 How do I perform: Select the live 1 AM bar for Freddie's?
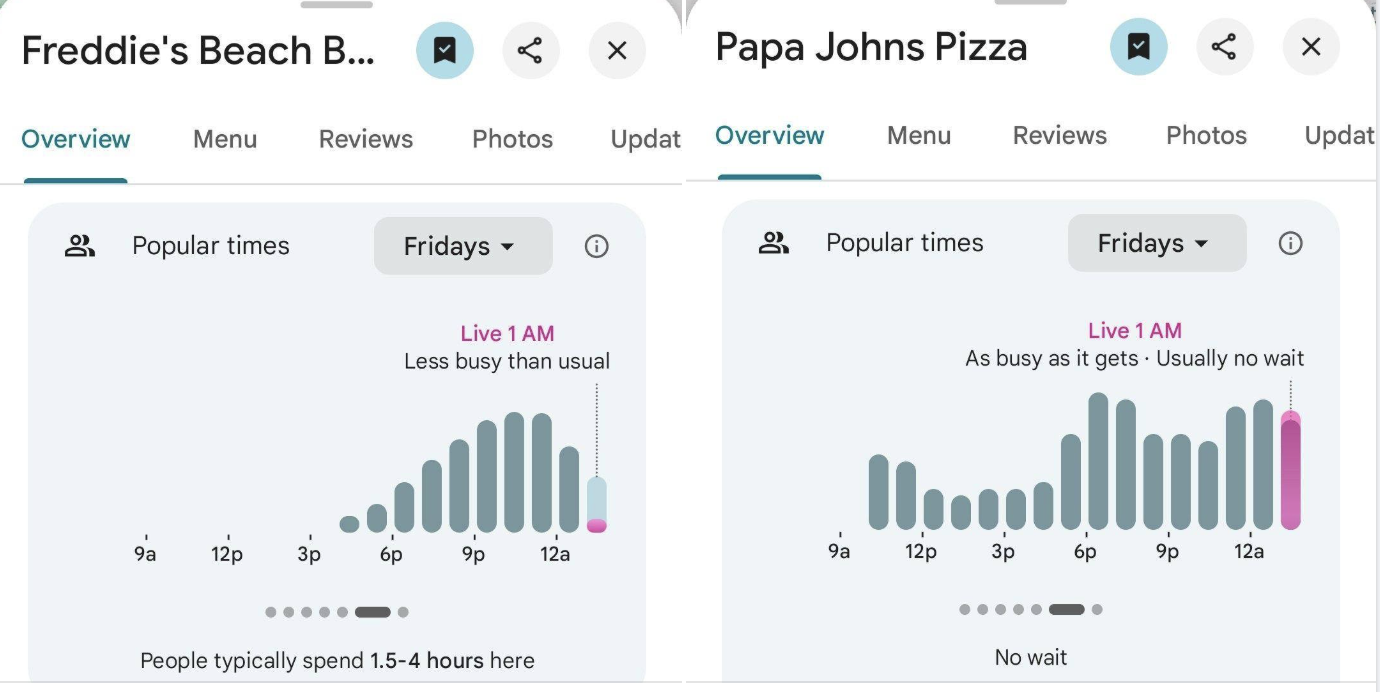(x=596, y=506)
